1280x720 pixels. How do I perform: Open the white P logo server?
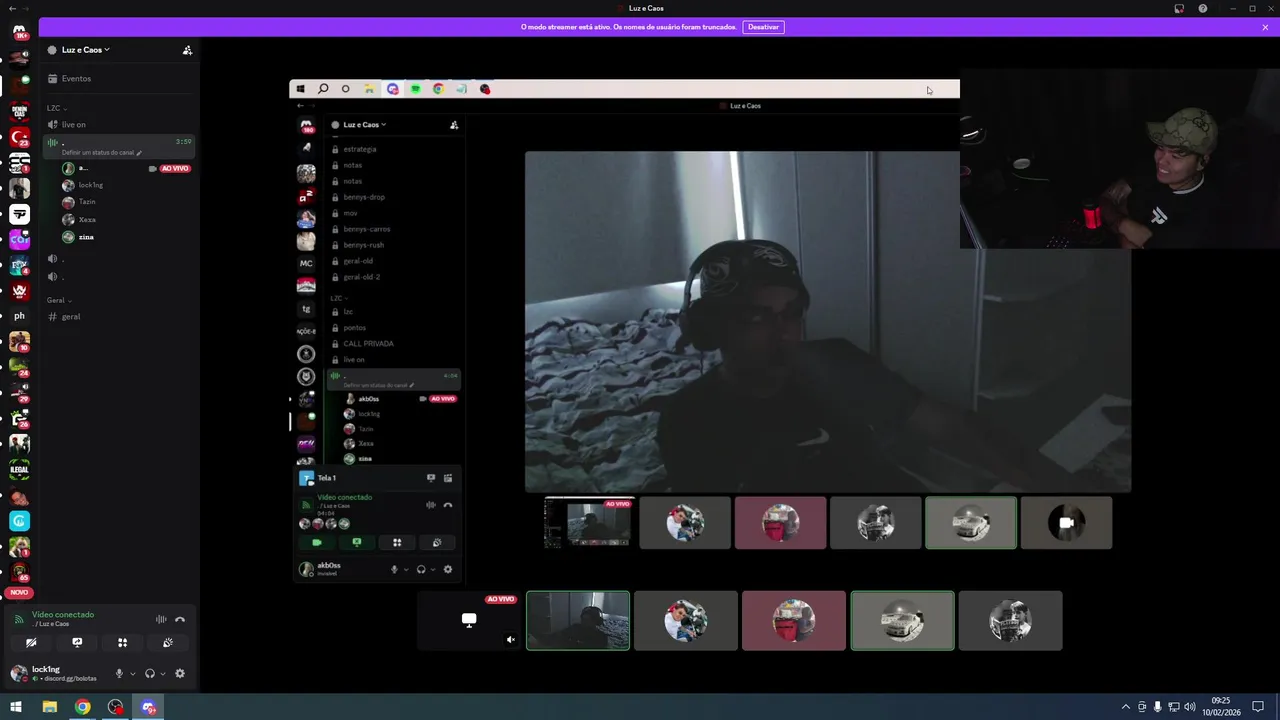[19, 214]
